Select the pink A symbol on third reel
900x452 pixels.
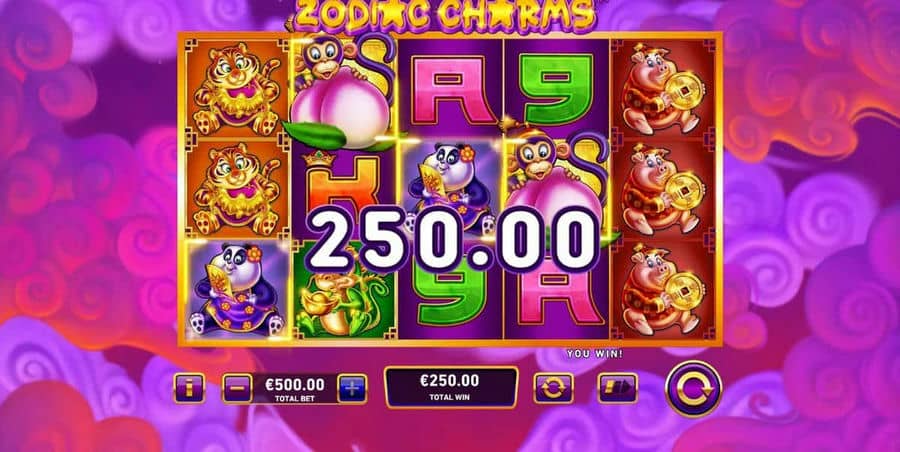[450, 88]
